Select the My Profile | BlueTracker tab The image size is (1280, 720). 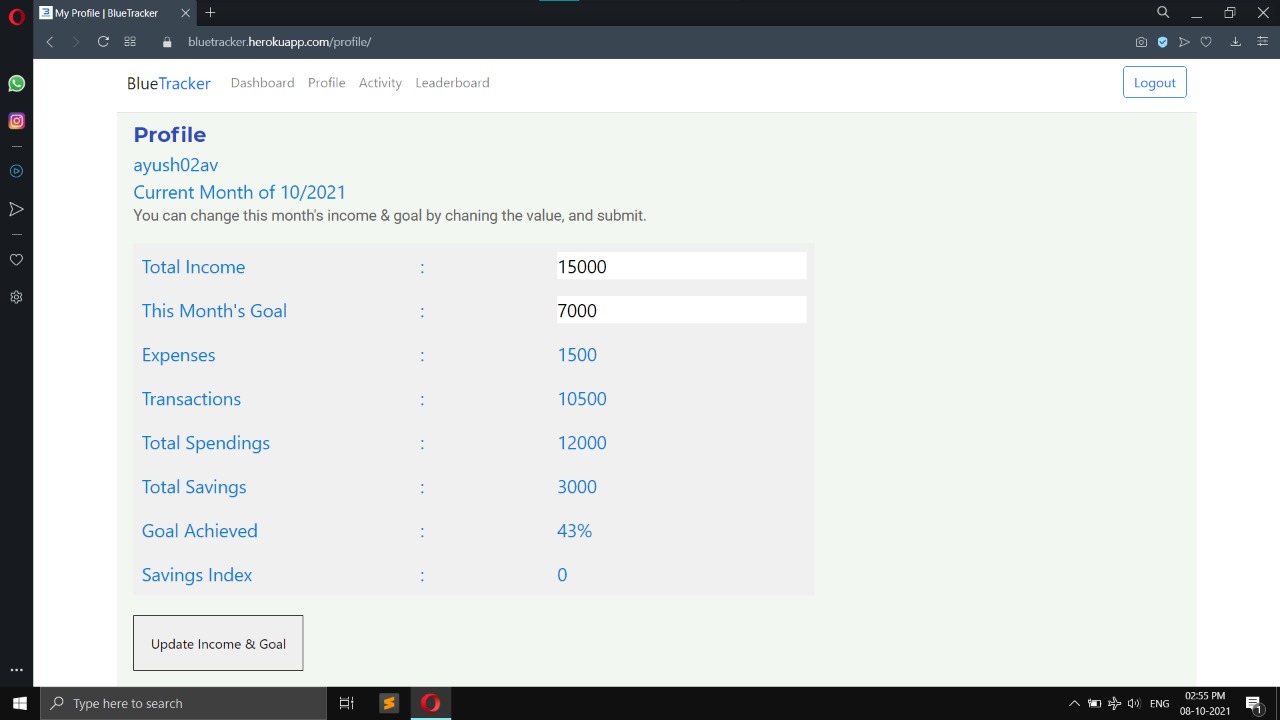[x=115, y=13]
